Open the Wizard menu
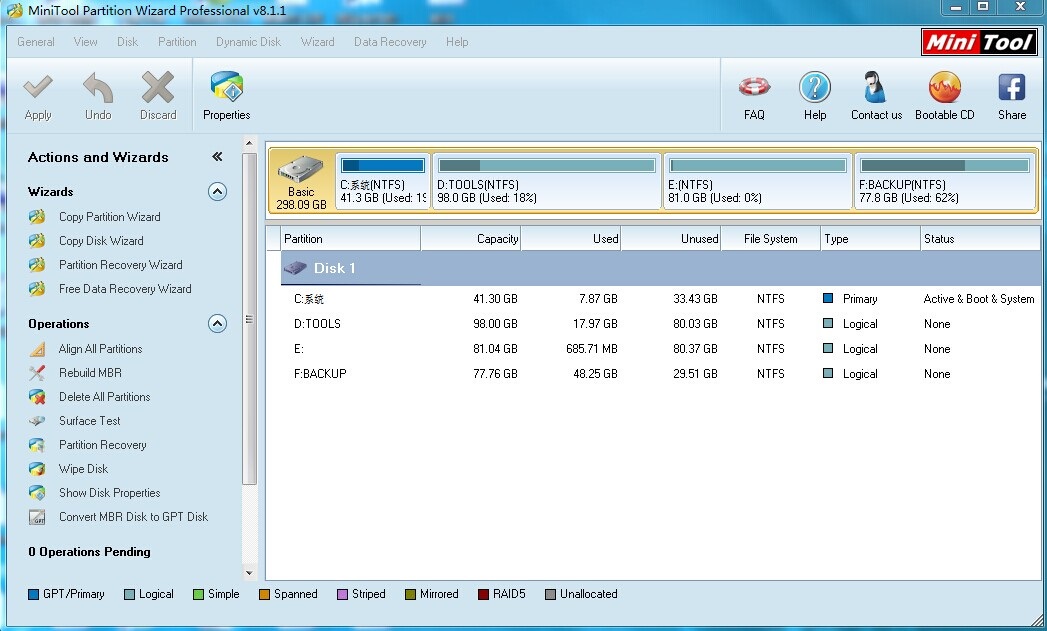1047x631 pixels. (317, 42)
